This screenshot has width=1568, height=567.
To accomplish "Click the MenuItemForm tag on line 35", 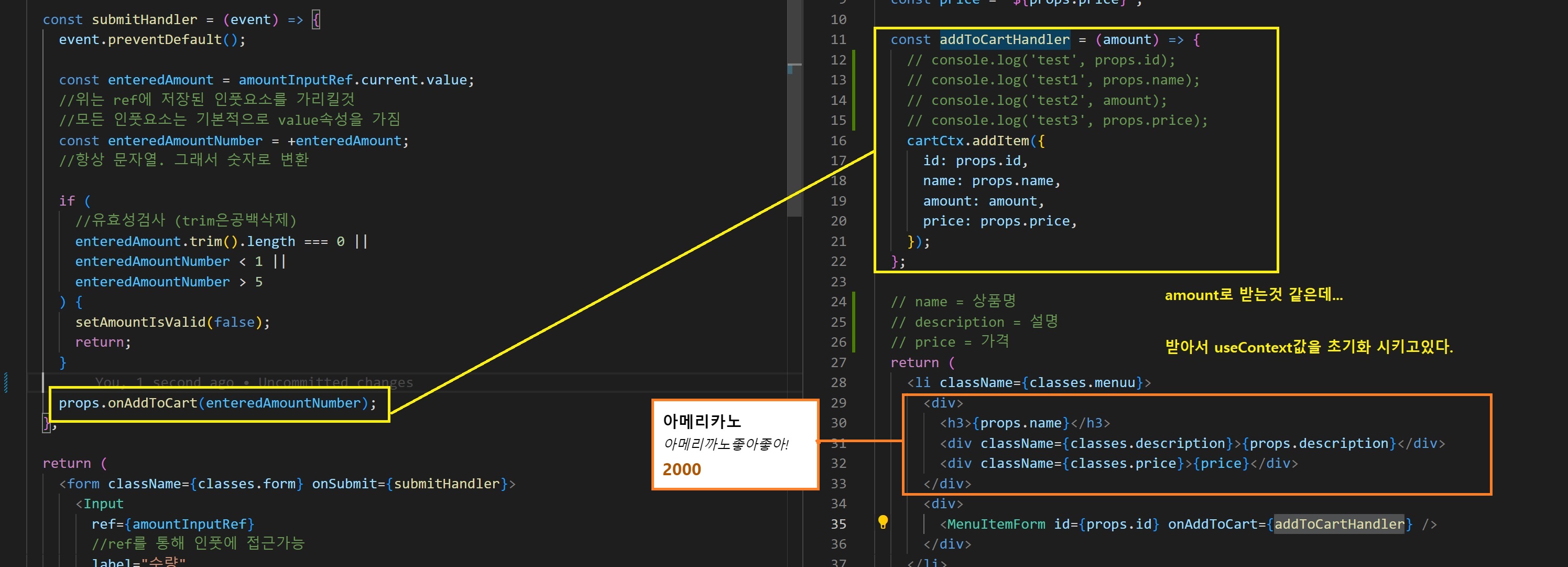I will [x=996, y=524].
